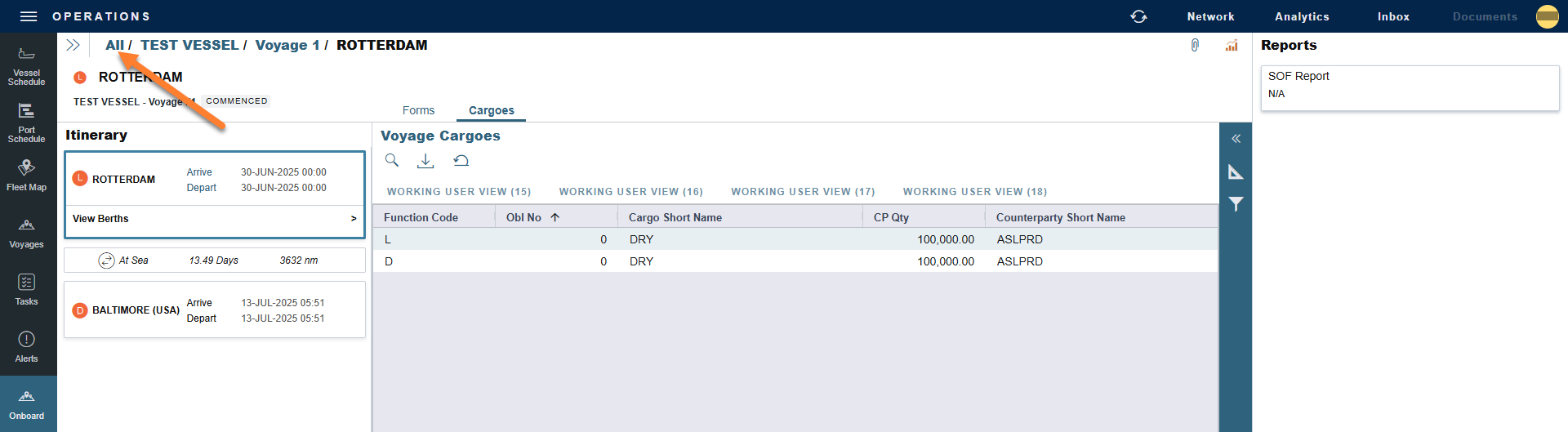Open the SOF Report card
The image size is (1568, 432).
1410,88
